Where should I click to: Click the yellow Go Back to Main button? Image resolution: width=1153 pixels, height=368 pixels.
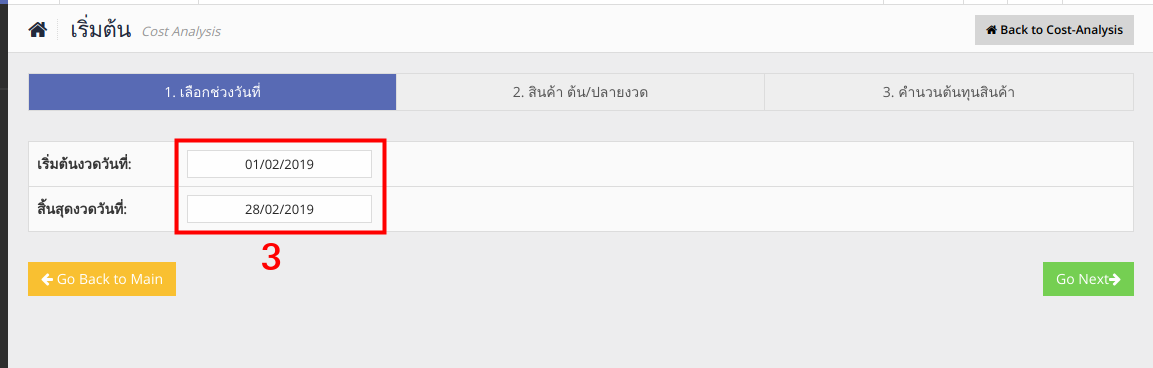(x=102, y=279)
